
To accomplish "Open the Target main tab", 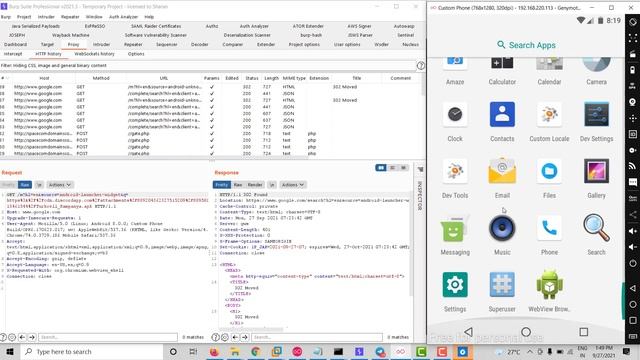I will [47, 44].
